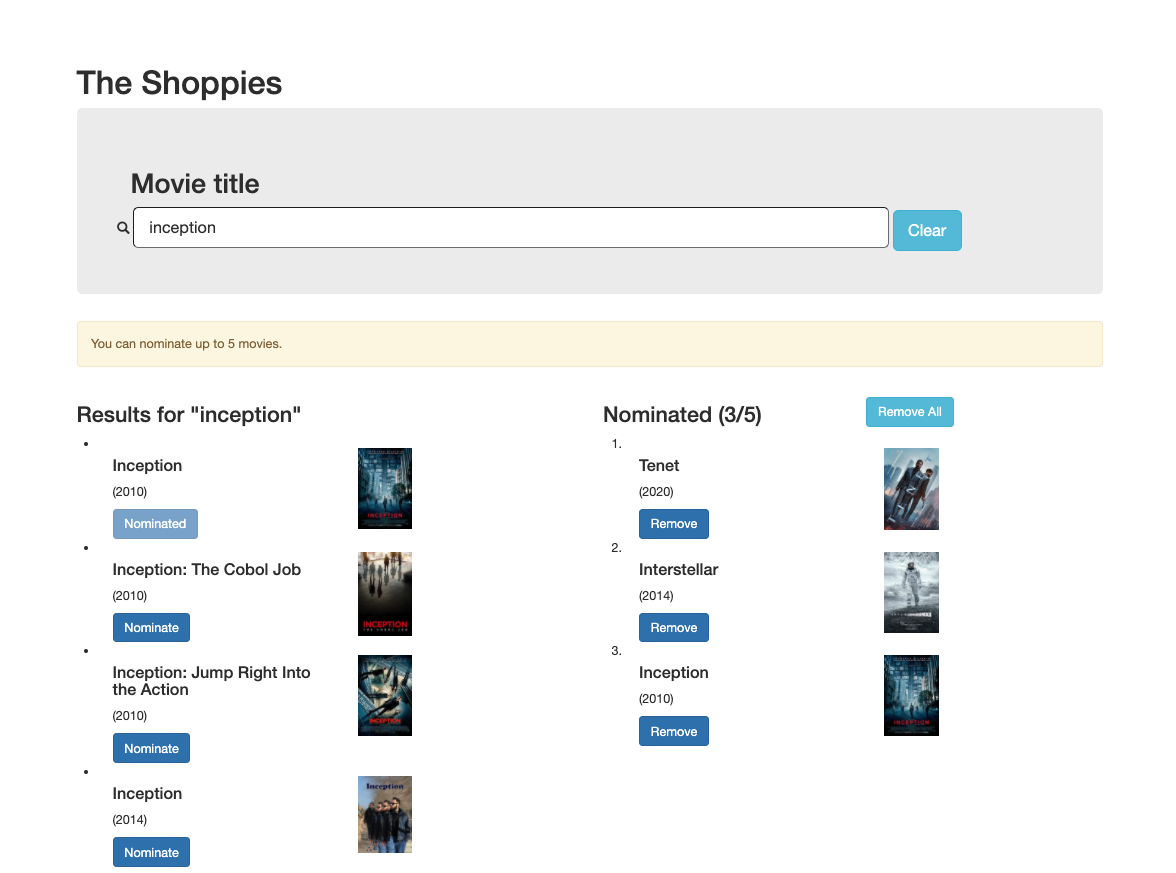This screenshot has height=873, width=1176.
Task: Click the 'You can nominate up to 5 movies' notice
Action: (590, 344)
